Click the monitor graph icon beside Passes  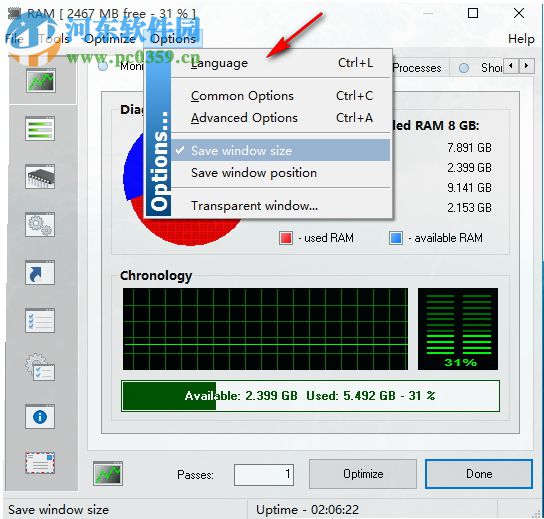(x=108, y=474)
